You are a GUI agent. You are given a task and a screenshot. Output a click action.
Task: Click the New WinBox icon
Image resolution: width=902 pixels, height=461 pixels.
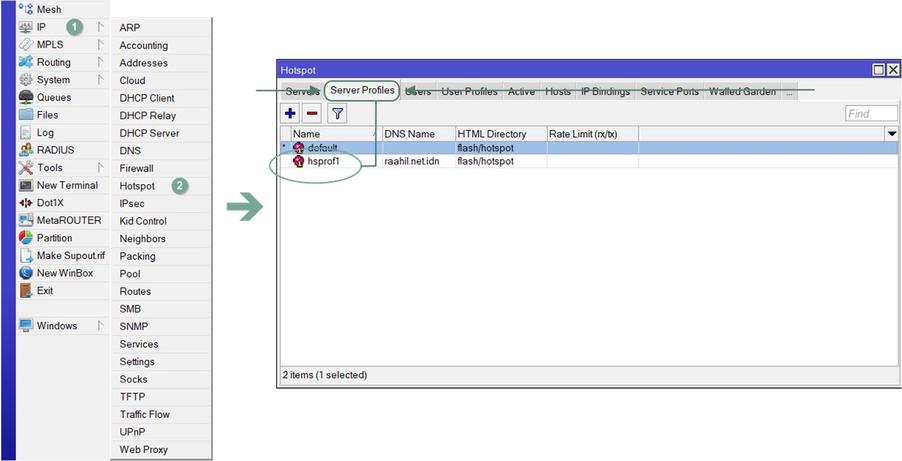point(27,273)
